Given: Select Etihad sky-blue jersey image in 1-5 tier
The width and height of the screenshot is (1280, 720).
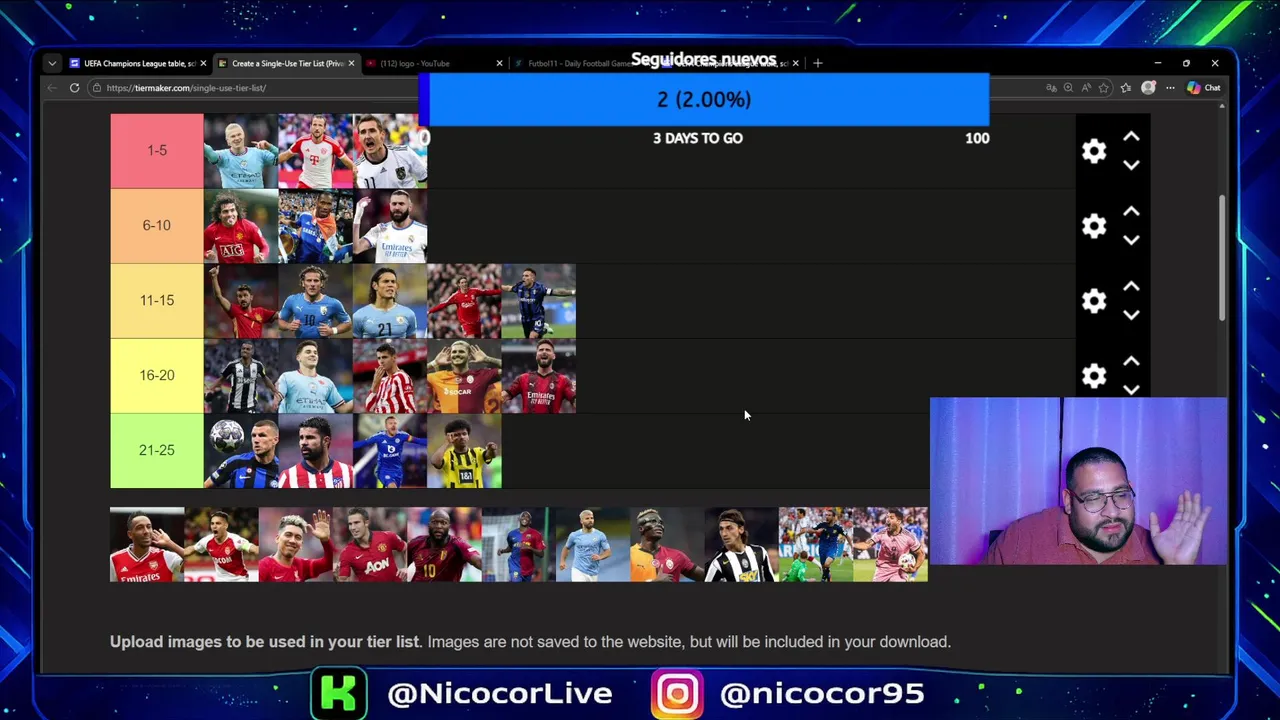Looking at the screenshot, I should coord(241,151).
